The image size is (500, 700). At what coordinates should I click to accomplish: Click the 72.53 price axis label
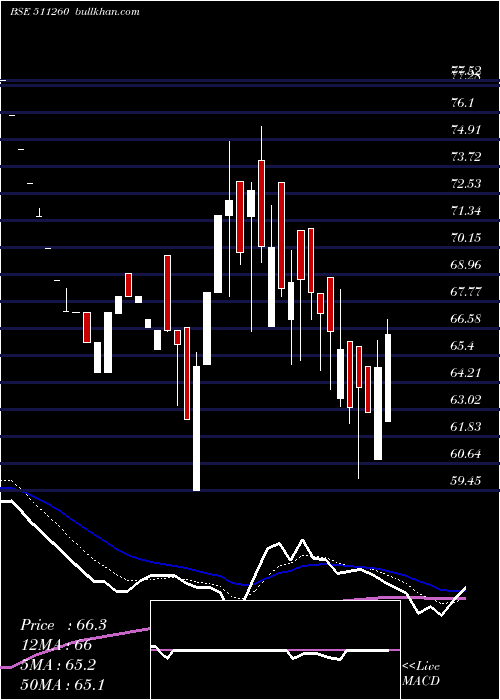466,183
